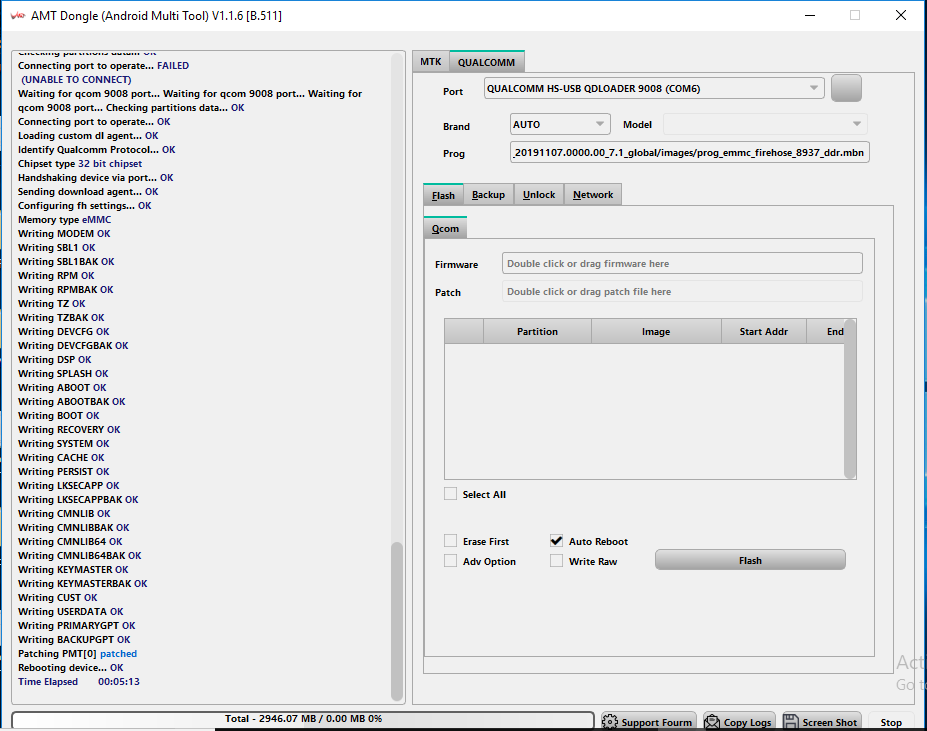Click the 'Patching PMT[0] patched' log line
Screen dimensions: 927x731
coord(77,654)
